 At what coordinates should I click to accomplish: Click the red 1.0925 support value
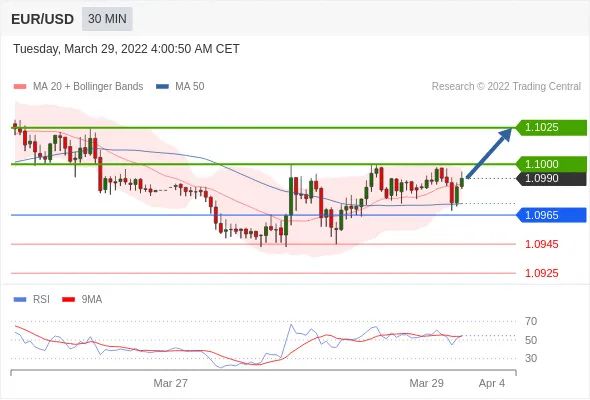pyautogui.click(x=541, y=273)
